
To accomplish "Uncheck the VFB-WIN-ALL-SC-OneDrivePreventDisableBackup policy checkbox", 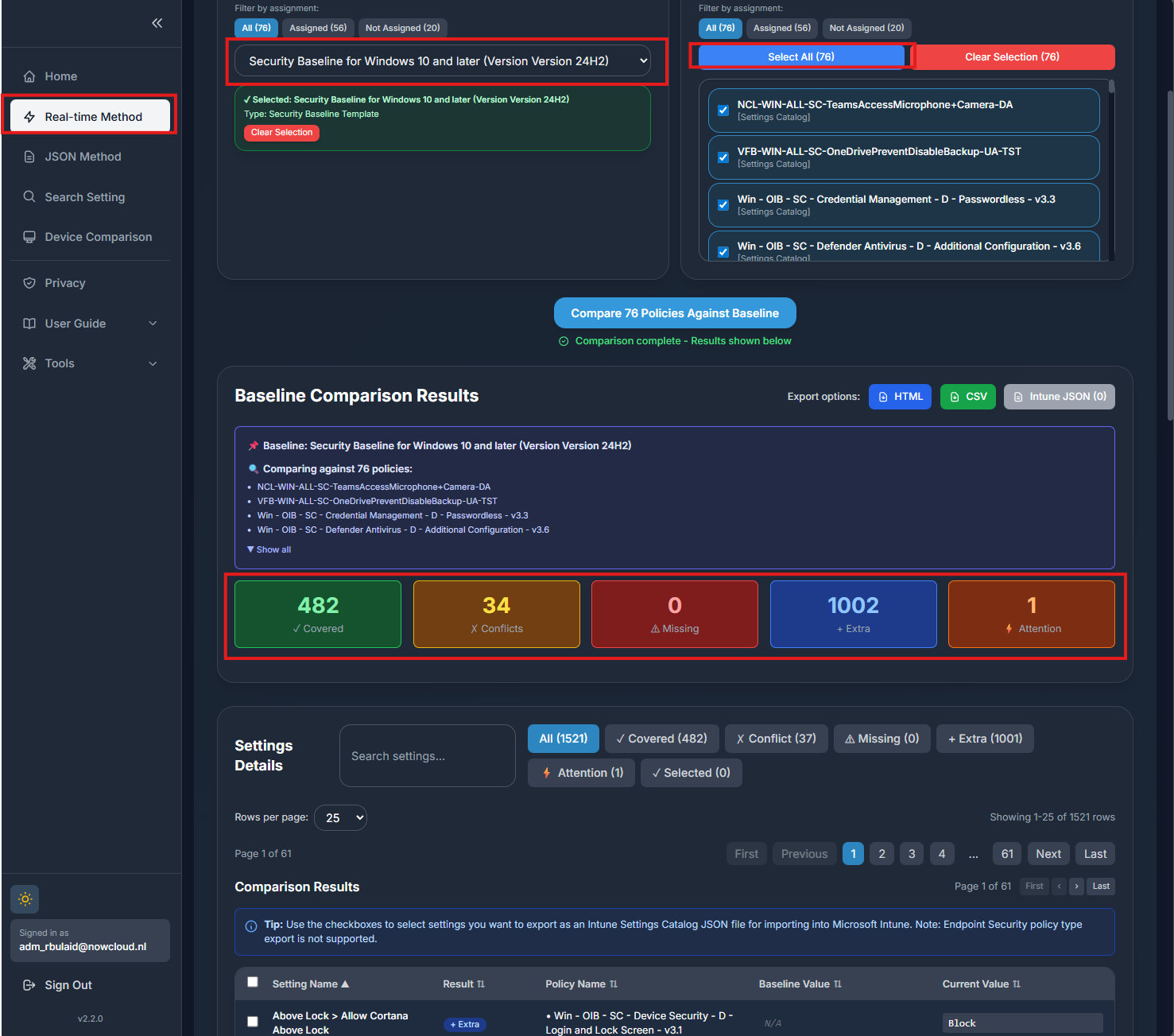I will 723,157.
